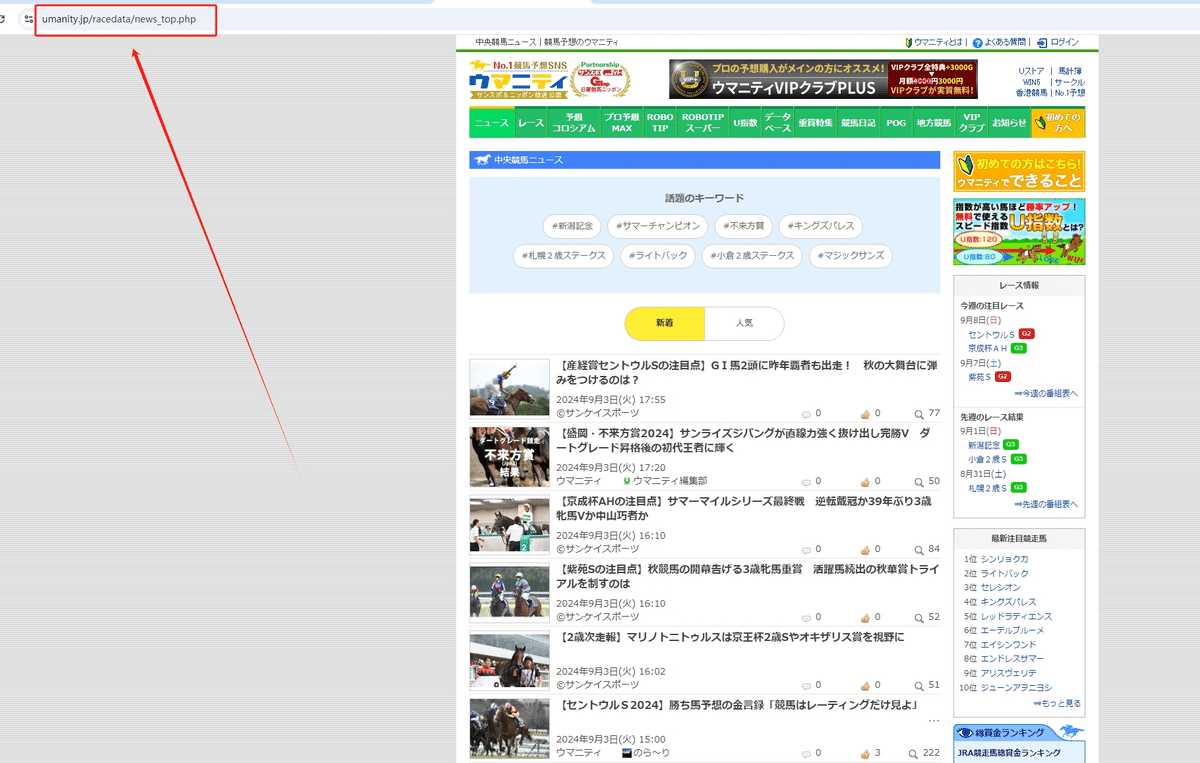Open U指数 speed index sidebar banner
The height and width of the screenshot is (763, 1200).
coord(1019,232)
